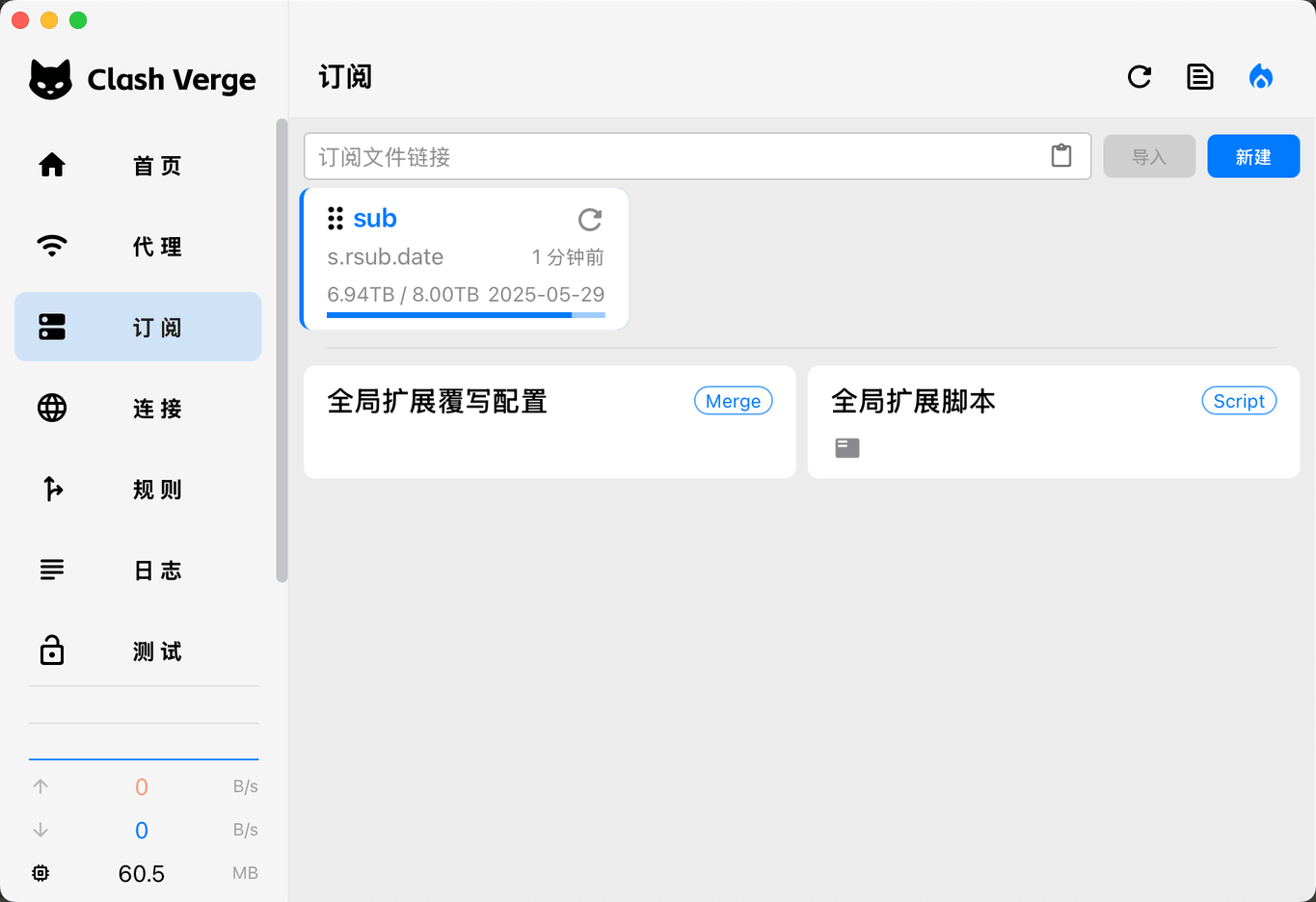1316x902 pixels.
Task: Open the 连接 connections page
Action: click(x=138, y=409)
